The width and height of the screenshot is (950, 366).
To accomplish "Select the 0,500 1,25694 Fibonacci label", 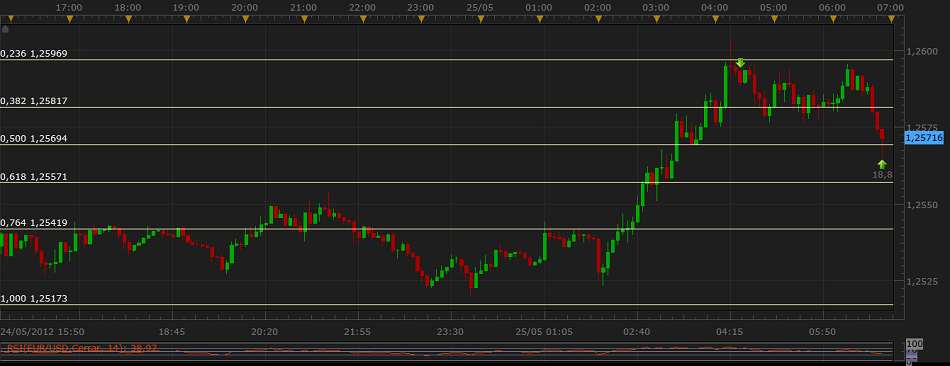I will point(34,138).
